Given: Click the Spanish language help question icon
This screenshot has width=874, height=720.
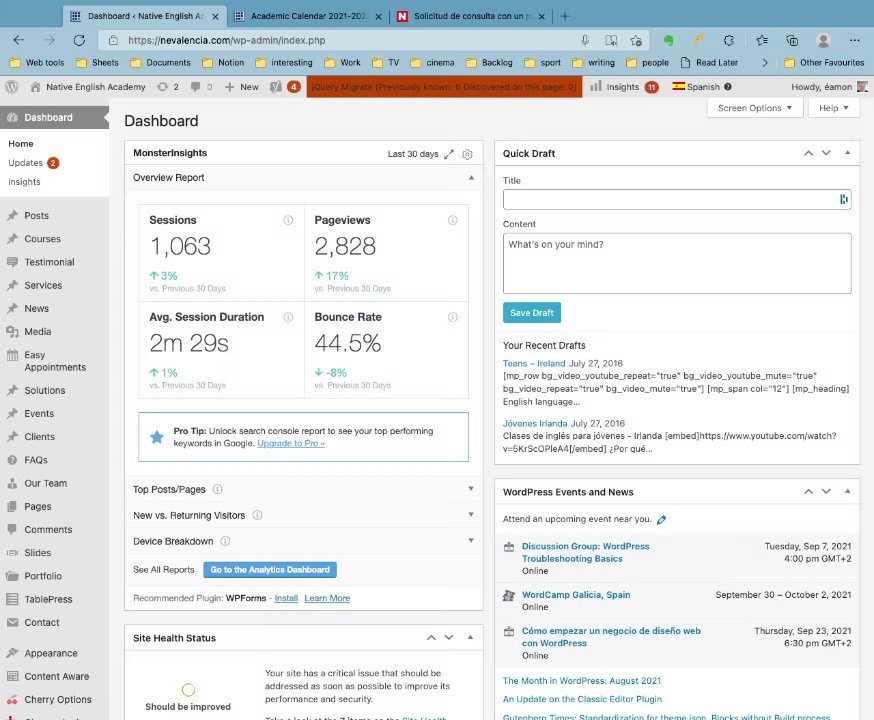Looking at the screenshot, I should (728, 87).
